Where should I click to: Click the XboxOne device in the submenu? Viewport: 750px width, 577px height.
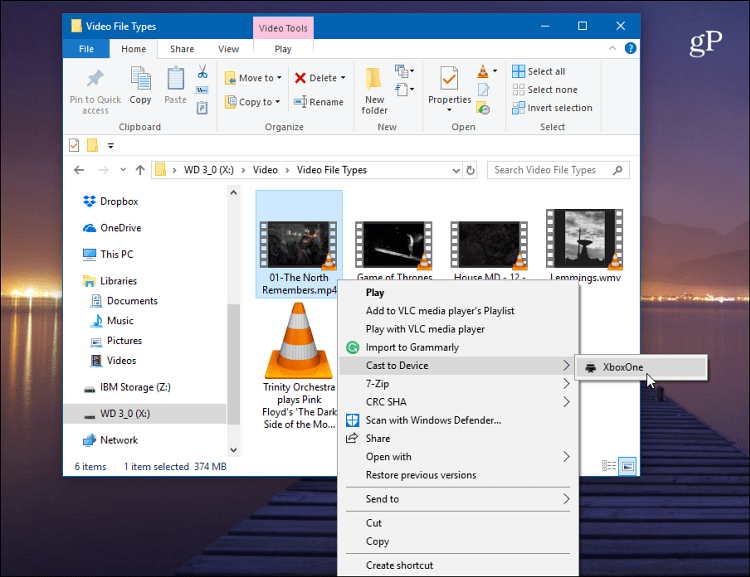tap(640, 367)
